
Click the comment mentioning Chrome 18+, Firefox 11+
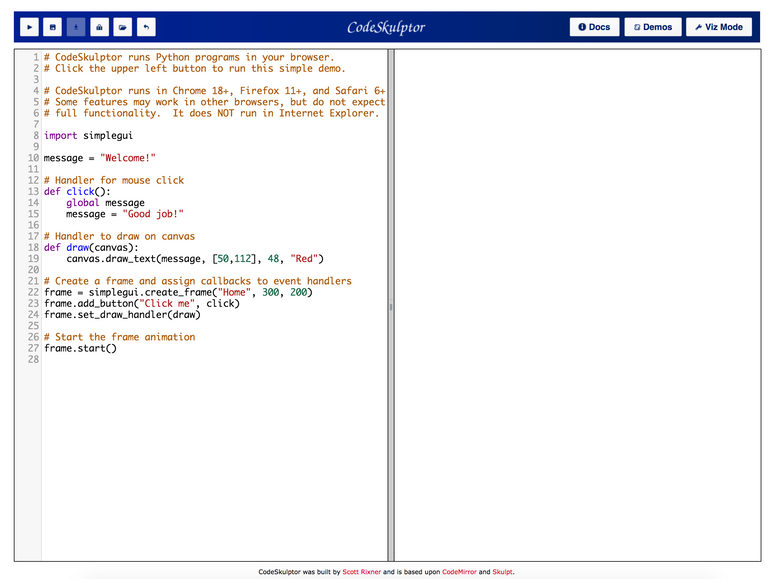214,91
